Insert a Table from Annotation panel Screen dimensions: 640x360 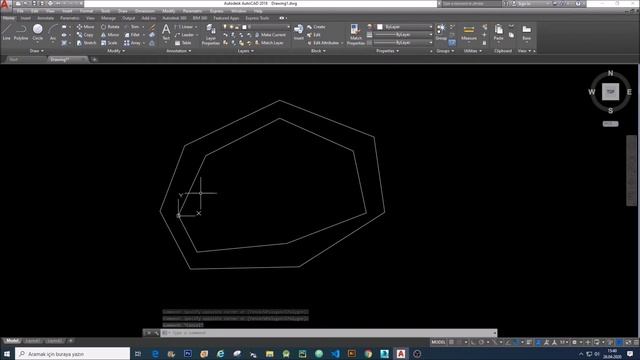click(x=183, y=43)
